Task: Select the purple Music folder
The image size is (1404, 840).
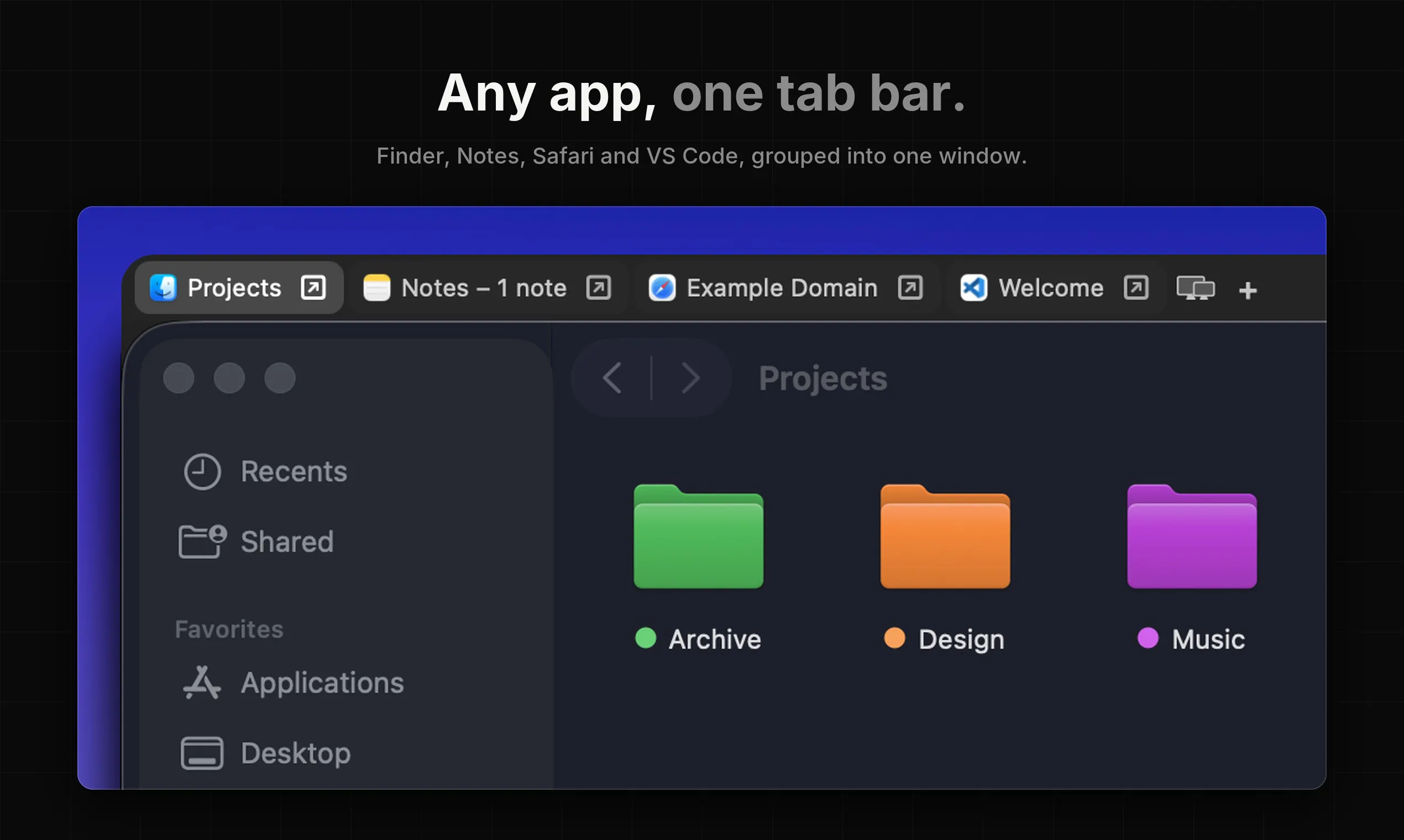Action: point(1192,536)
